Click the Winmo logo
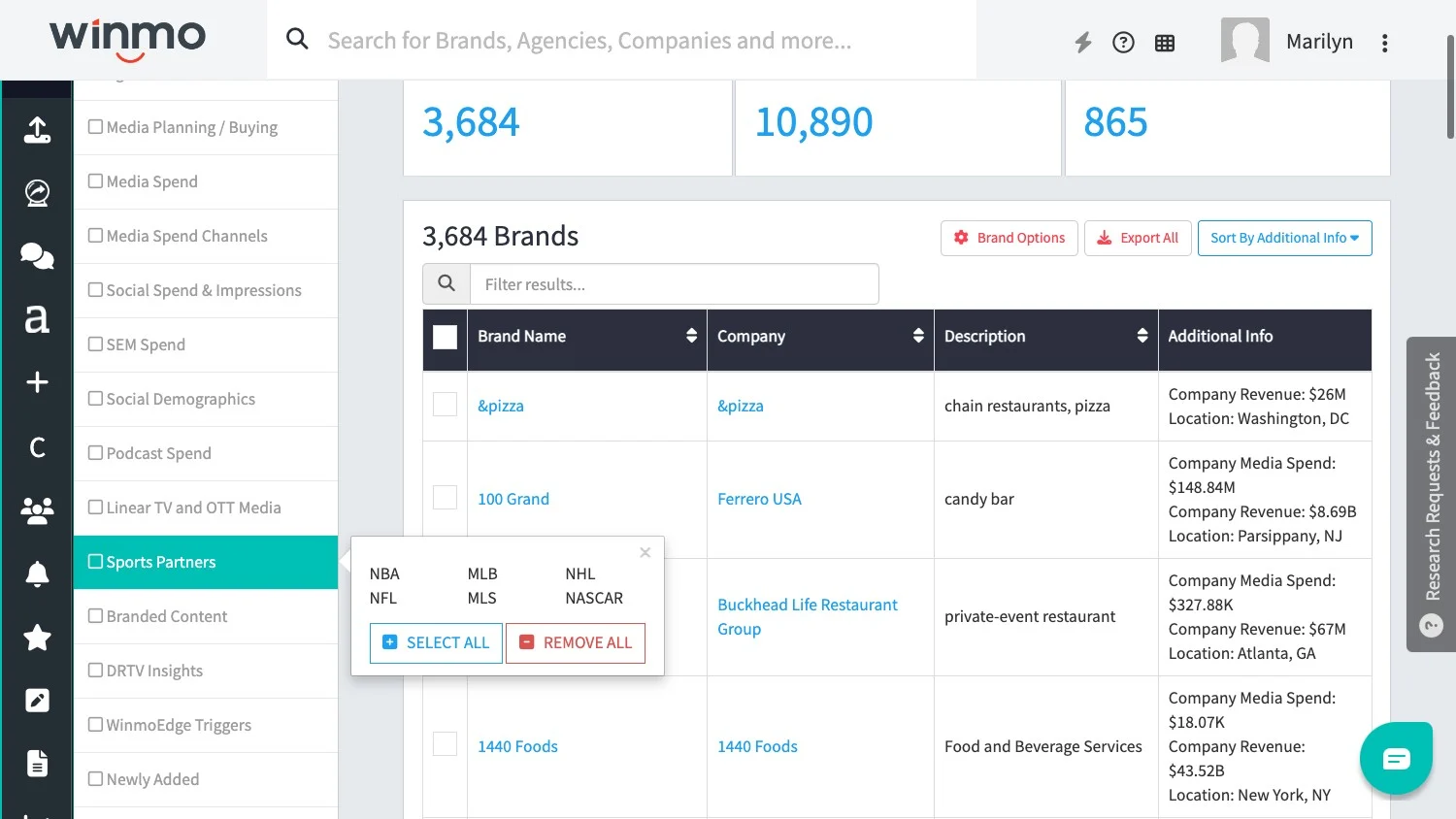 pyautogui.click(x=128, y=40)
